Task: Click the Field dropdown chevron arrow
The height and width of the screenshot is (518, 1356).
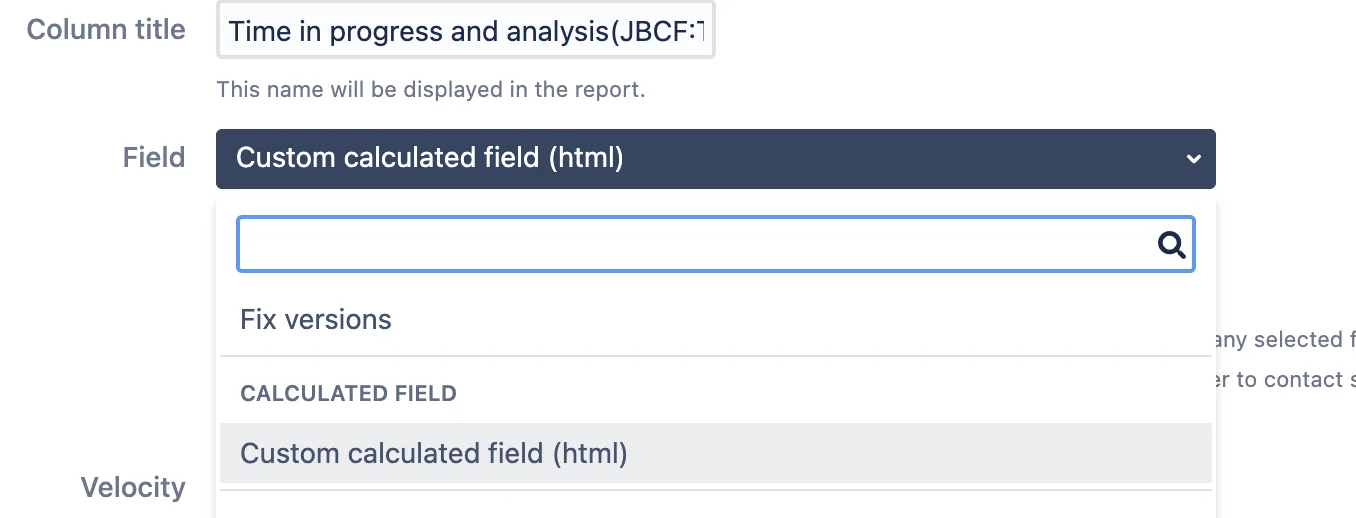Action: click(x=1193, y=159)
